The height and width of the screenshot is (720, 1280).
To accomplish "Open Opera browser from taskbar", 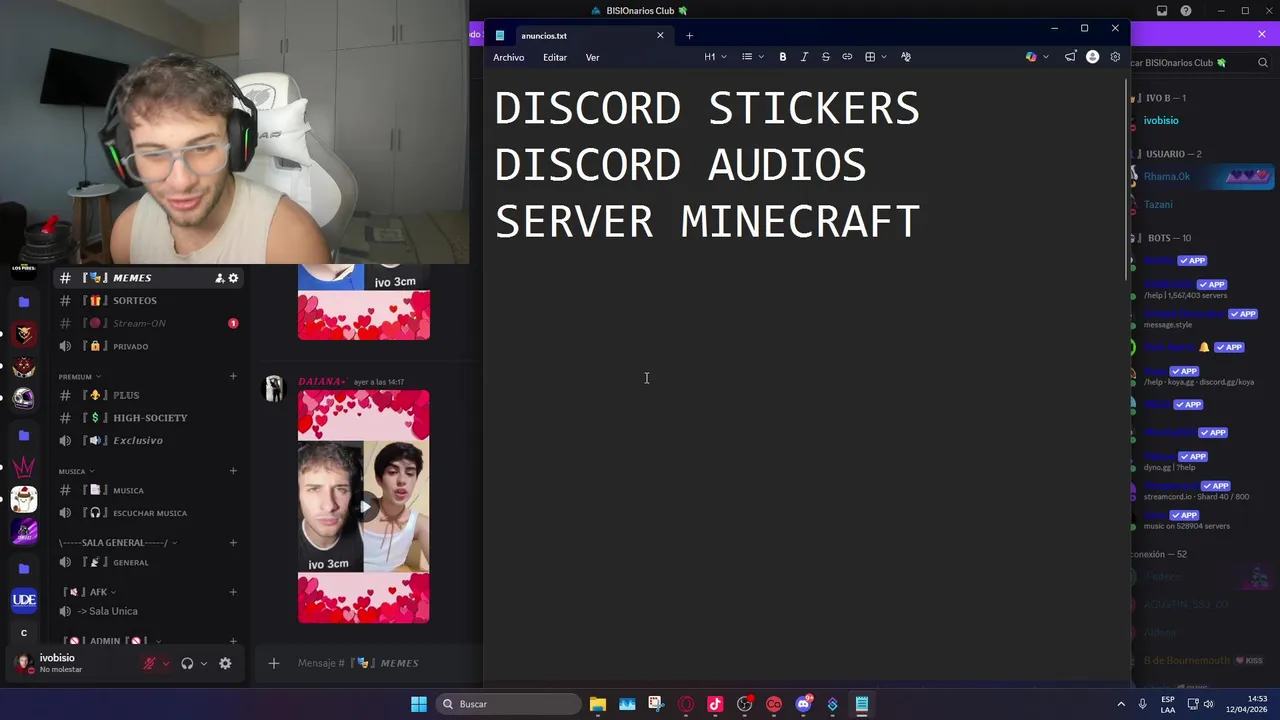I will [686, 704].
